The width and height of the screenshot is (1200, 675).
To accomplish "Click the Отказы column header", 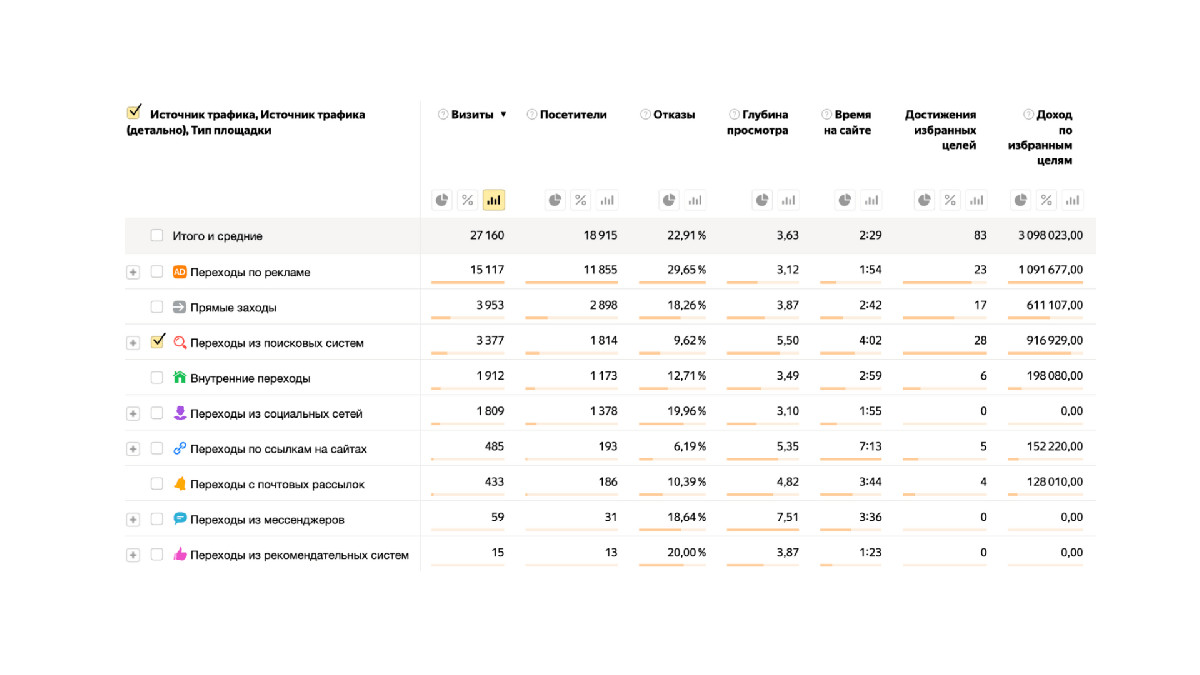I will pyautogui.click(x=674, y=115).
